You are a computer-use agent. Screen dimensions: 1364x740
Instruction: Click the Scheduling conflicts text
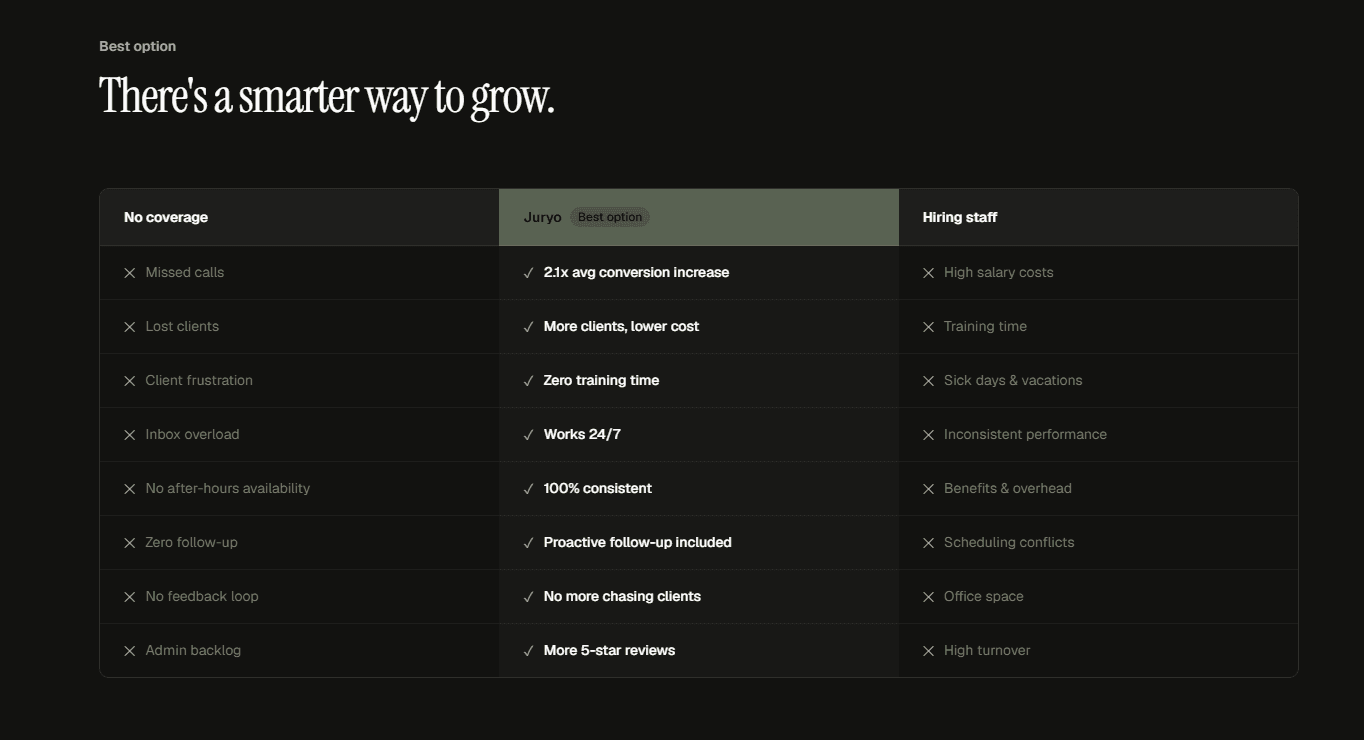pos(1009,542)
